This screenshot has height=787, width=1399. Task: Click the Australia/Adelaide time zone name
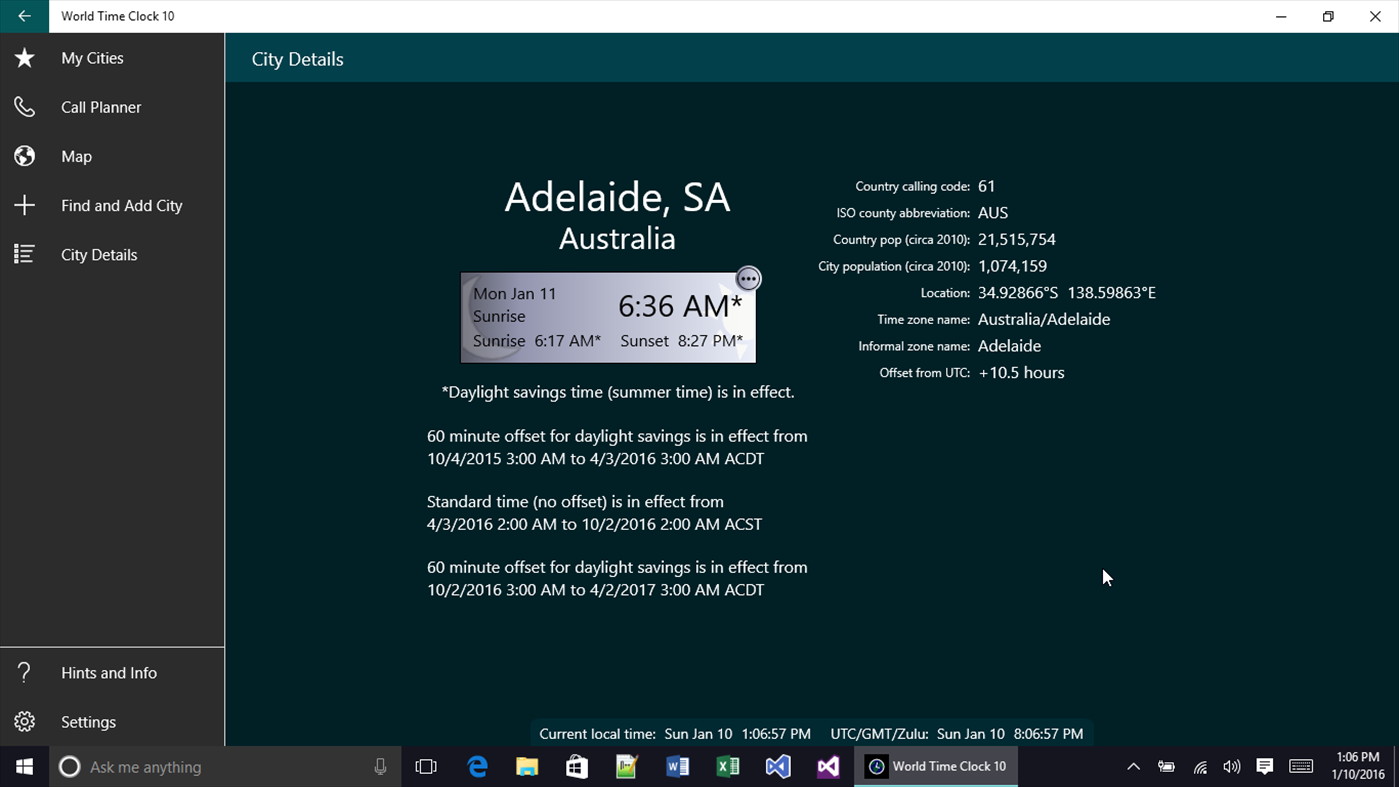[x=1044, y=319]
